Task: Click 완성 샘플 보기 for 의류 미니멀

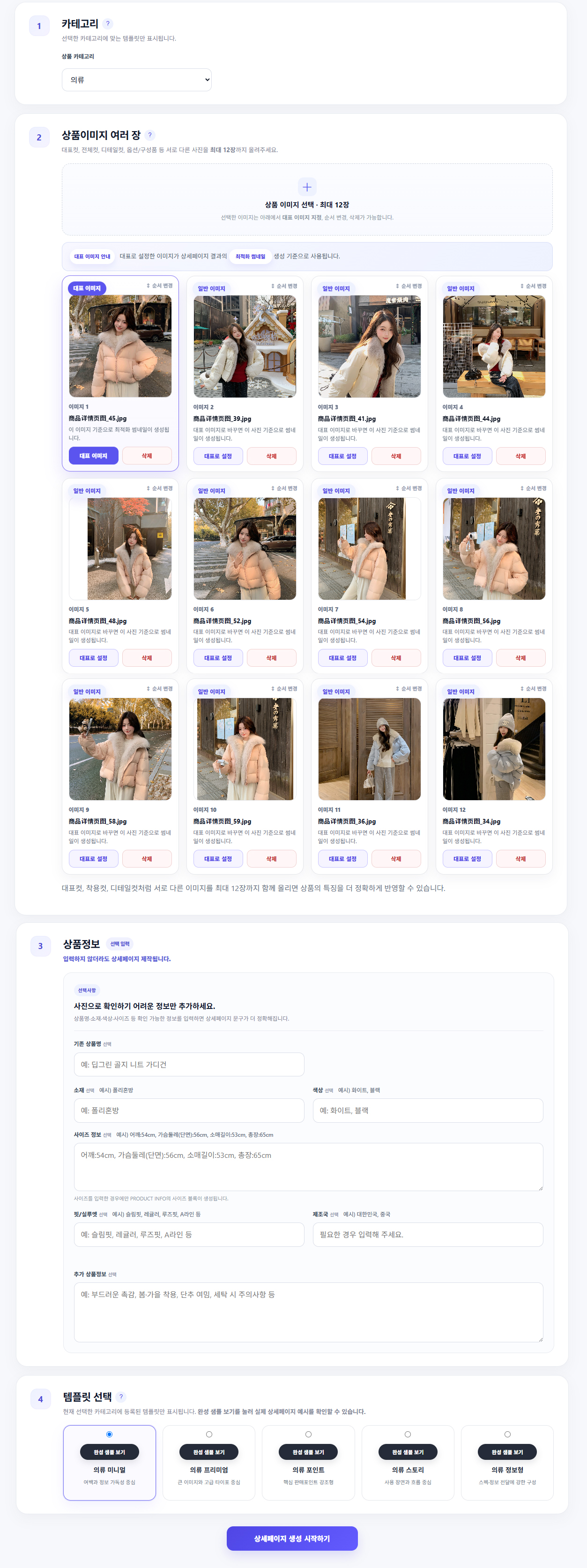Action: click(110, 1452)
